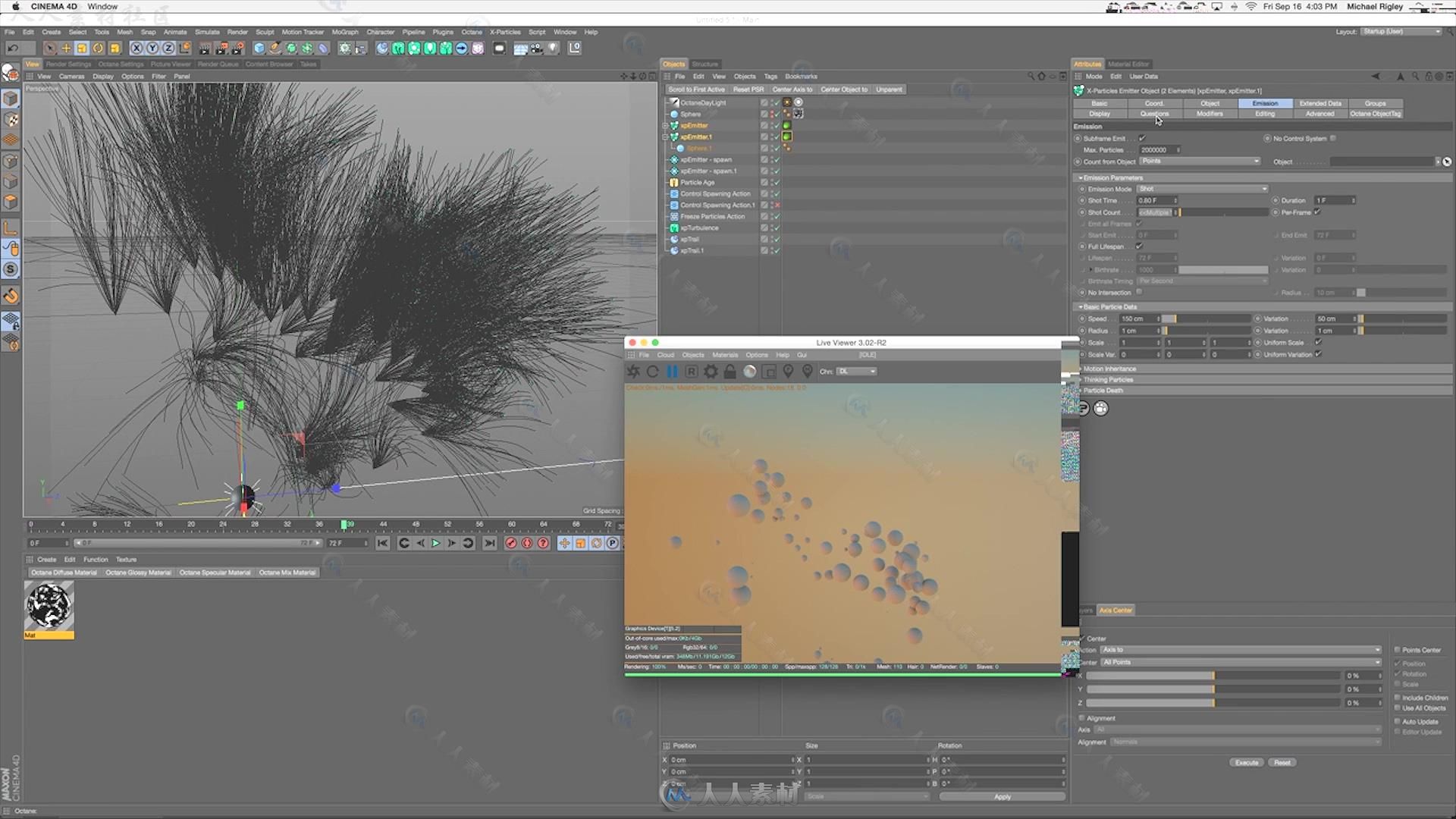The height and width of the screenshot is (819, 1456).
Task: Enable the No Control System checkbox
Action: 1333,139
